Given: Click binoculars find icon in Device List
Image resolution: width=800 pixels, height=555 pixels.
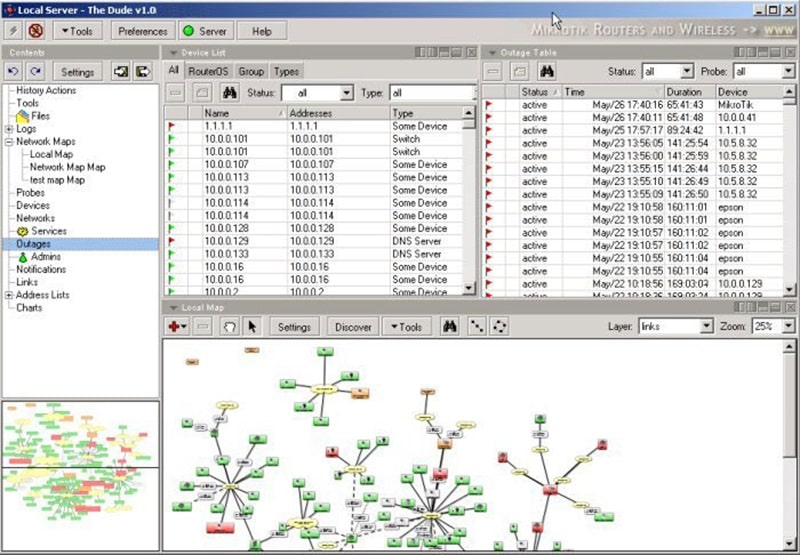Looking at the screenshot, I should coord(230,93).
